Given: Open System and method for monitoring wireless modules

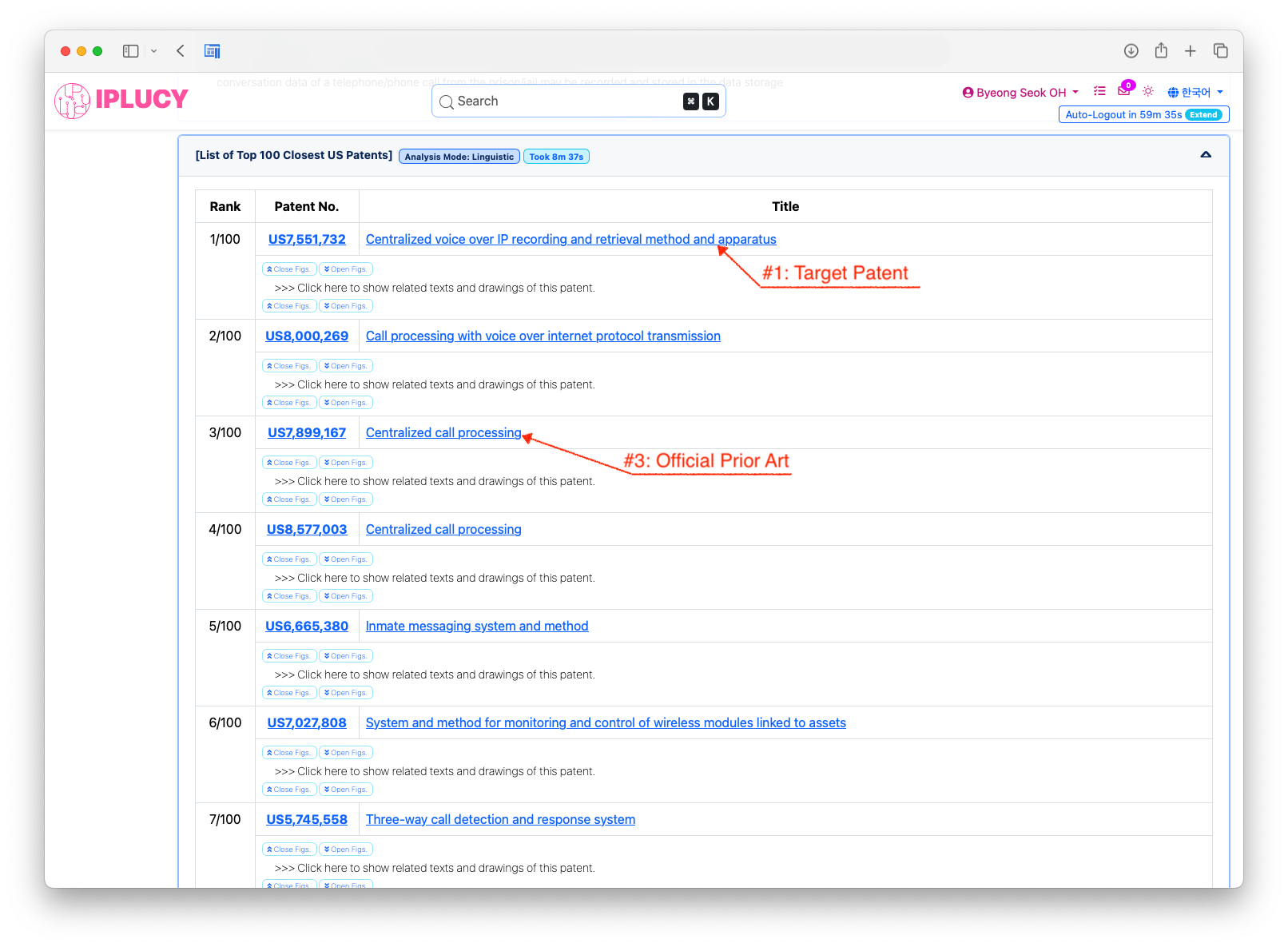Looking at the screenshot, I should [606, 722].
